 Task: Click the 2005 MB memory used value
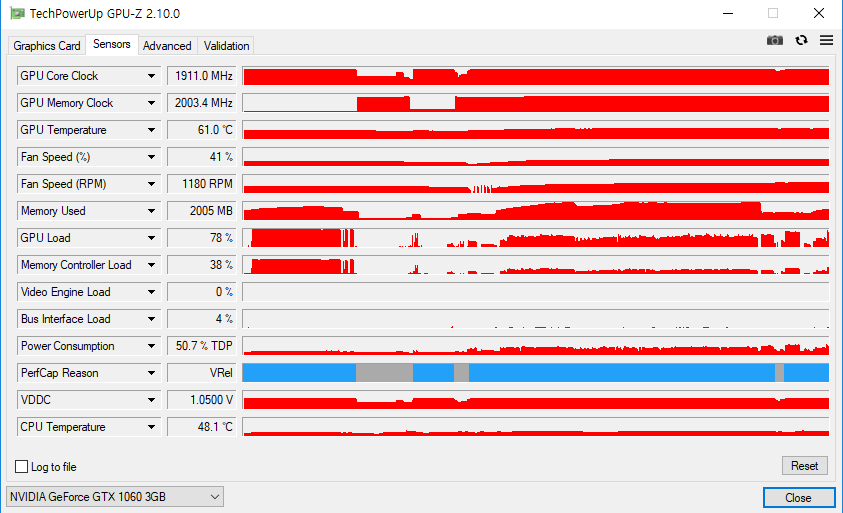pos(202,211)
